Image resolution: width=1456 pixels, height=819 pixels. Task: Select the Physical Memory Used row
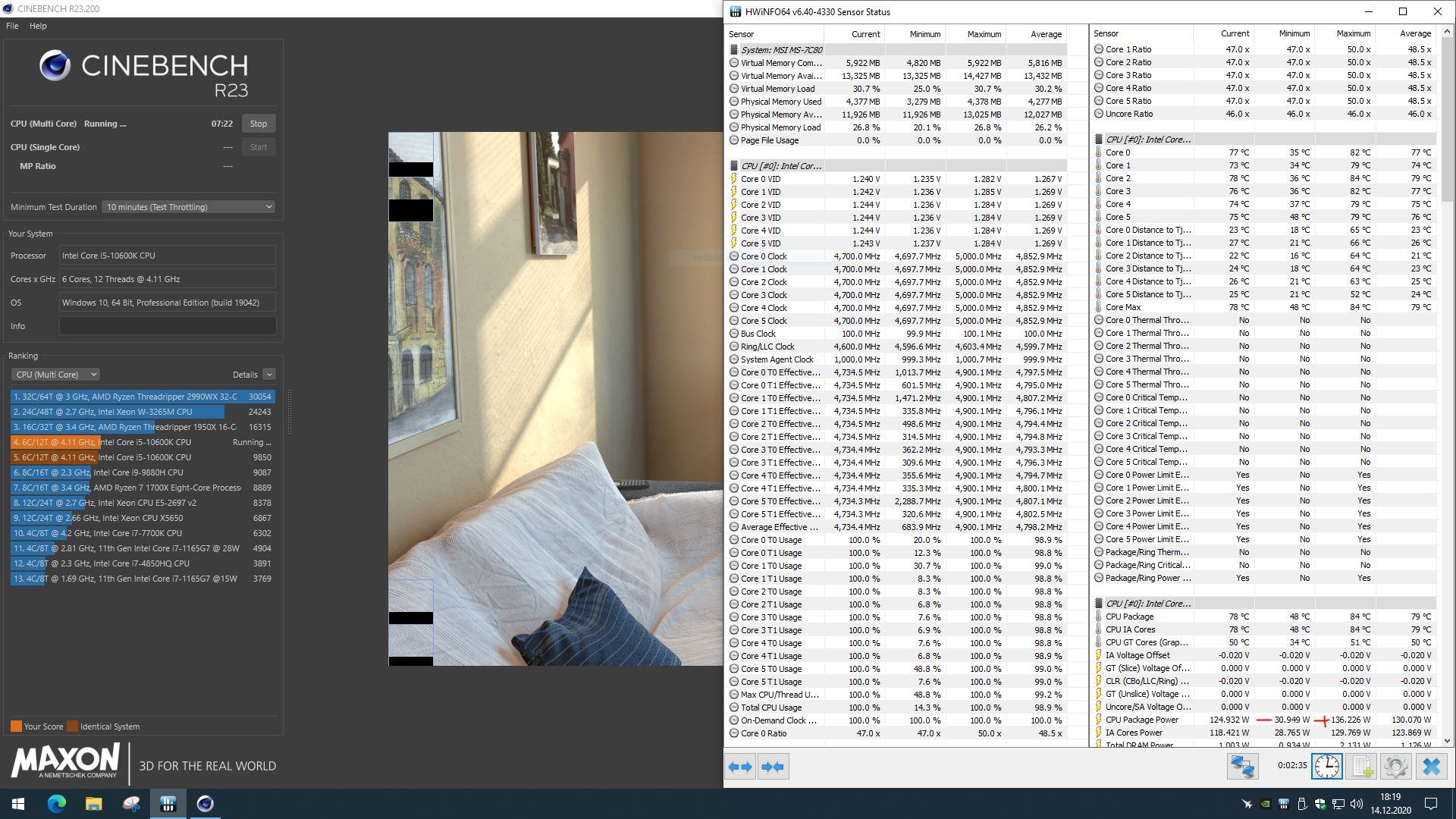(x=896, y=102)
